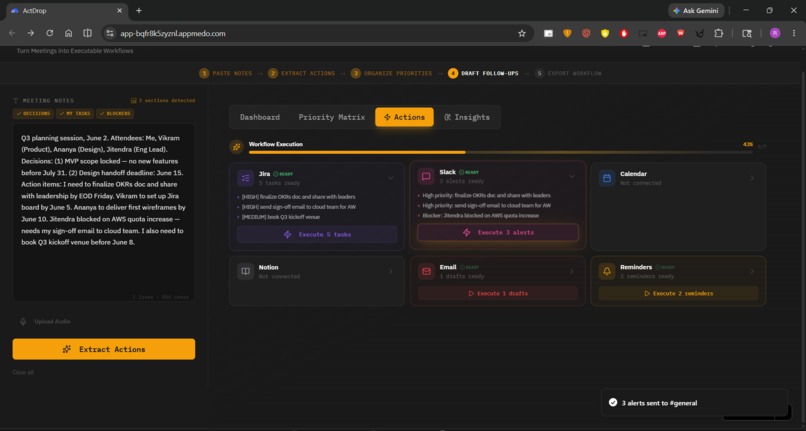Click the Clear all link
Screen dimensions: 806x431
point(23,372)
